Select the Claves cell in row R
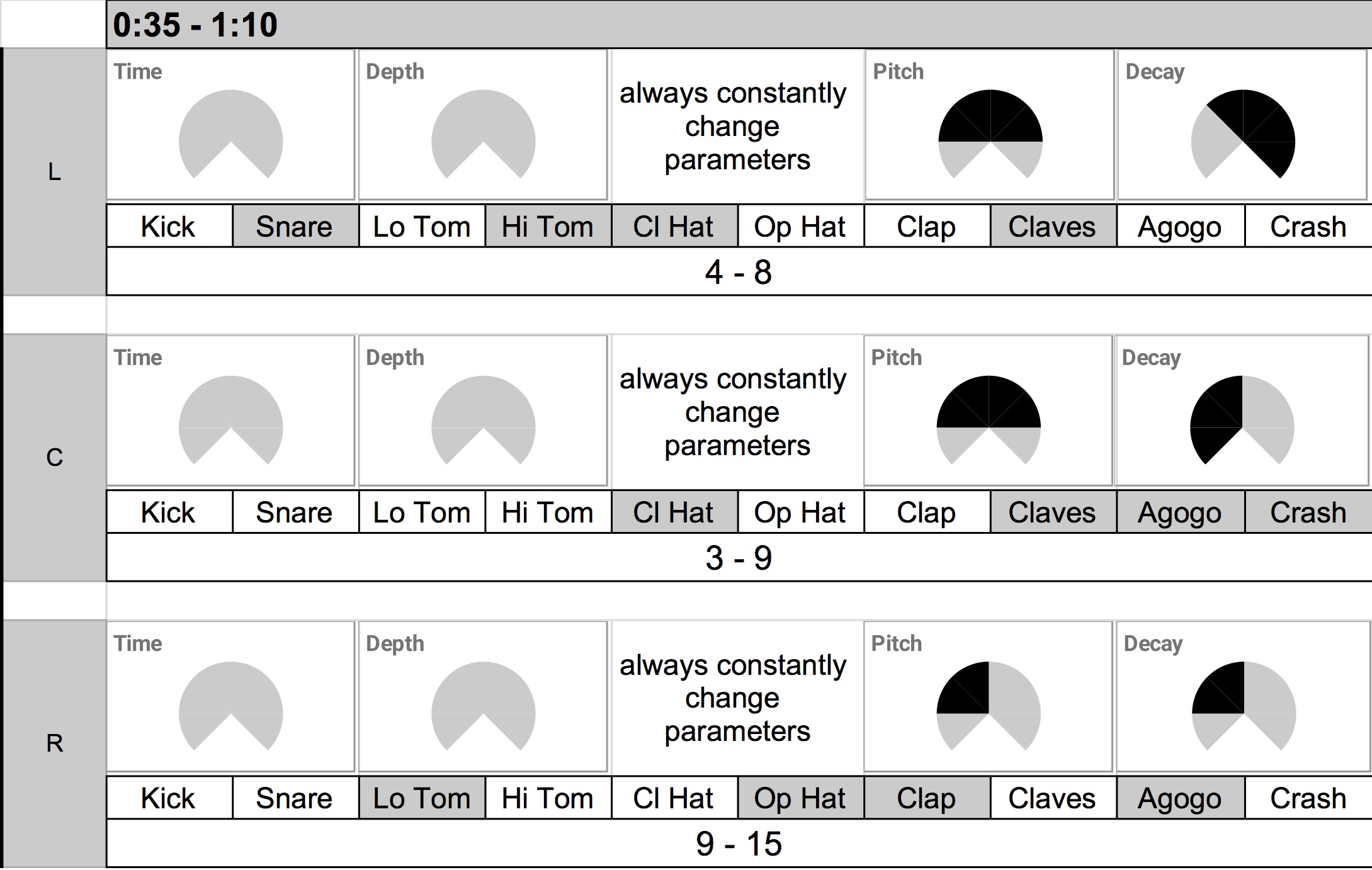The image size is (1372, 870). 1052,798
